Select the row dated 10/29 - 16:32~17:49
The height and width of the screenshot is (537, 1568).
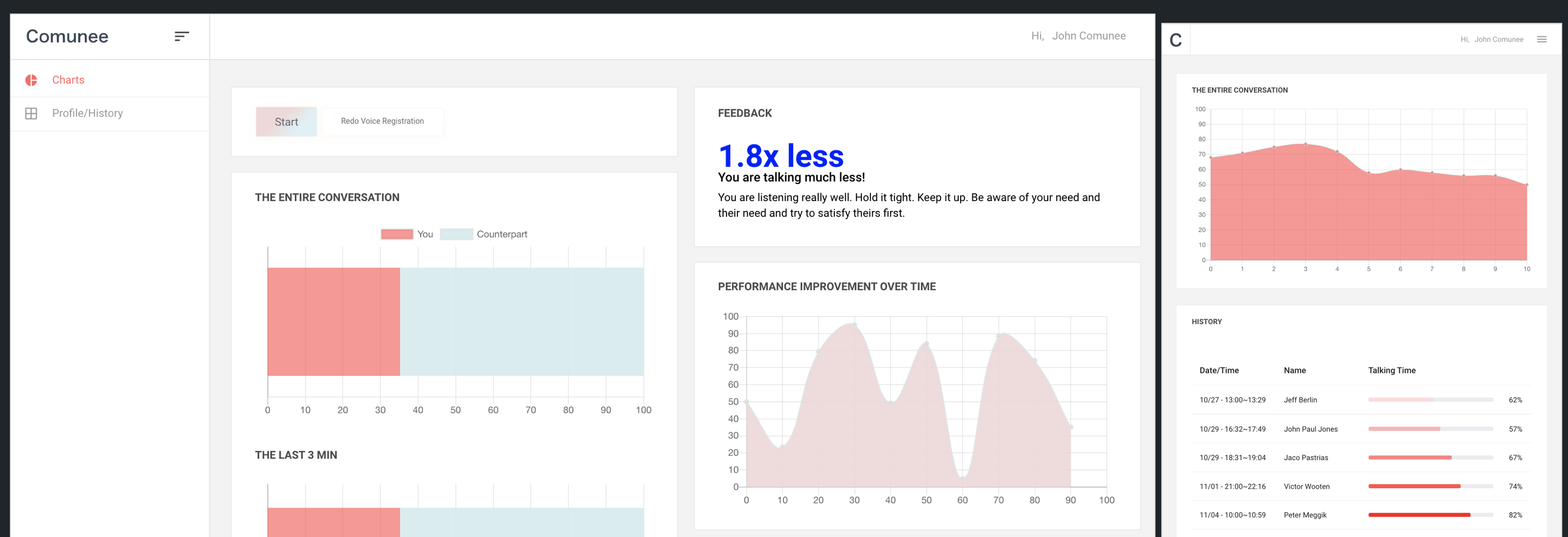coord(1361,429)
